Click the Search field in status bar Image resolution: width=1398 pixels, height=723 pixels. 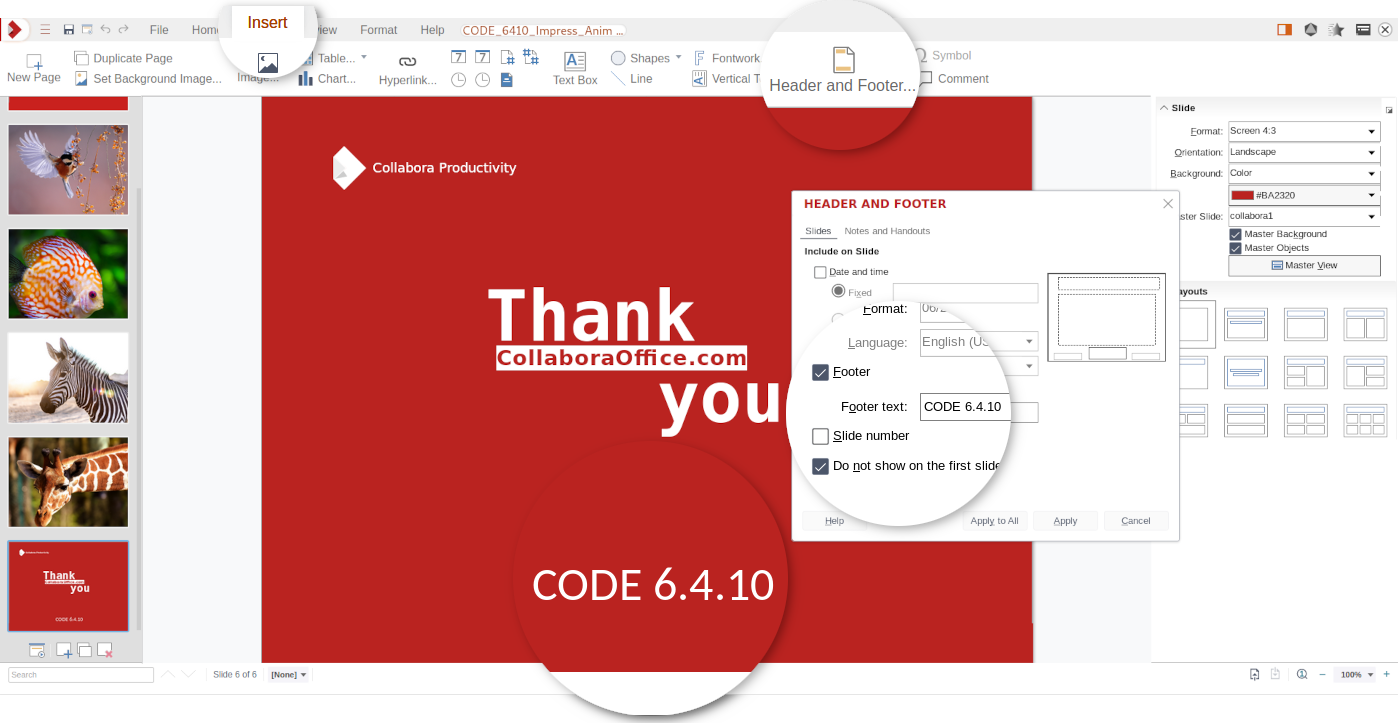[x=81, y=675]
